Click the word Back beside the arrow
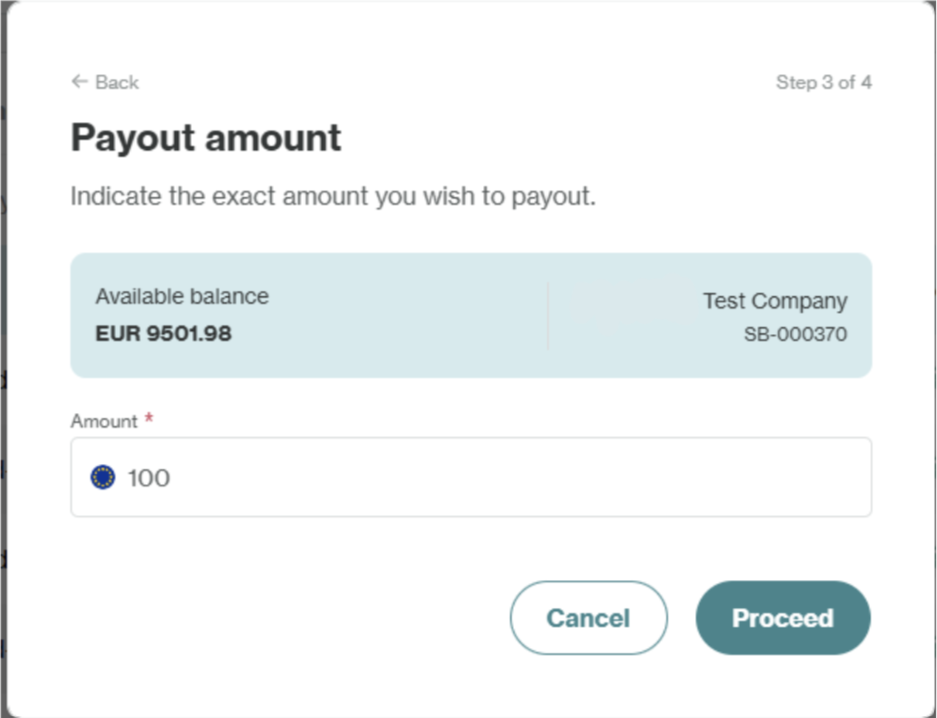 click(x=117, y=82)
